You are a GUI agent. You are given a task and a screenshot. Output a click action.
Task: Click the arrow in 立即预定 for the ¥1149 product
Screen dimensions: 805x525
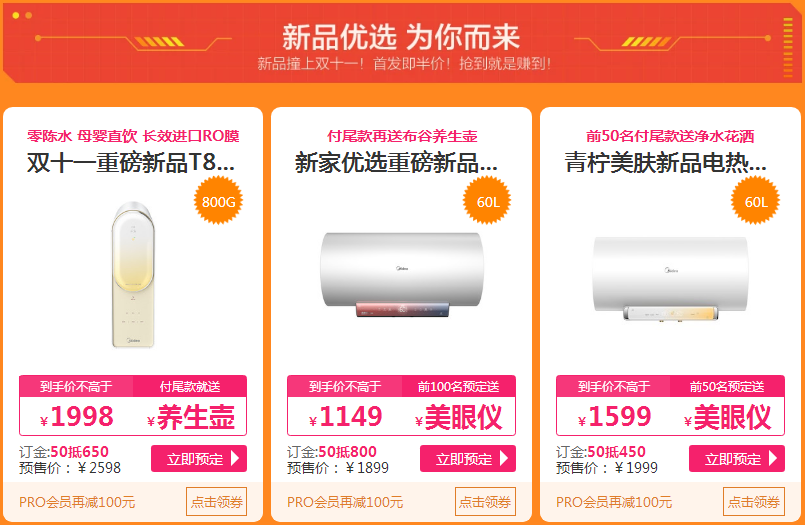(504, 458)
